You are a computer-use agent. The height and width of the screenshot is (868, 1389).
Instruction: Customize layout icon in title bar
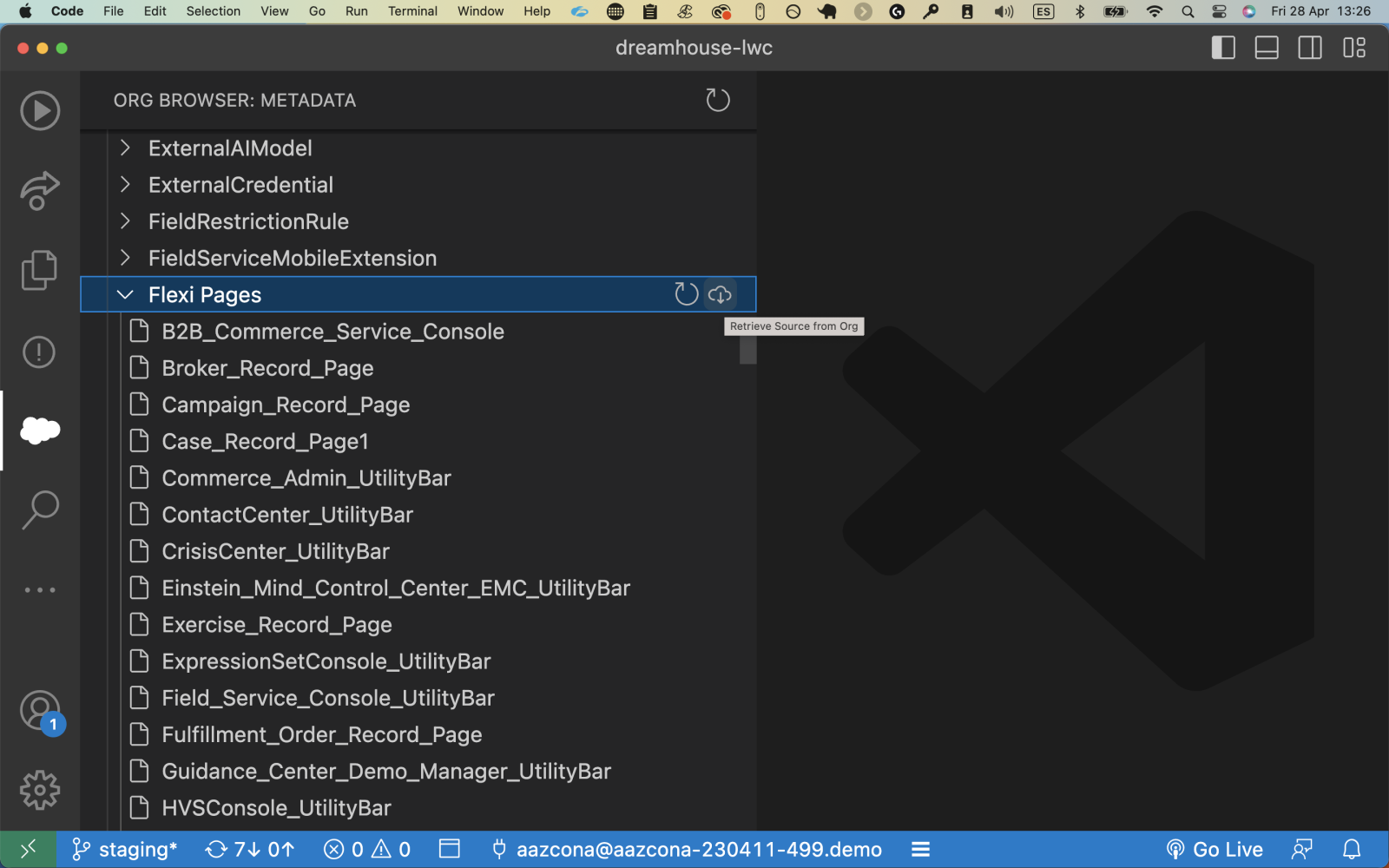(x=1354, y=48)
